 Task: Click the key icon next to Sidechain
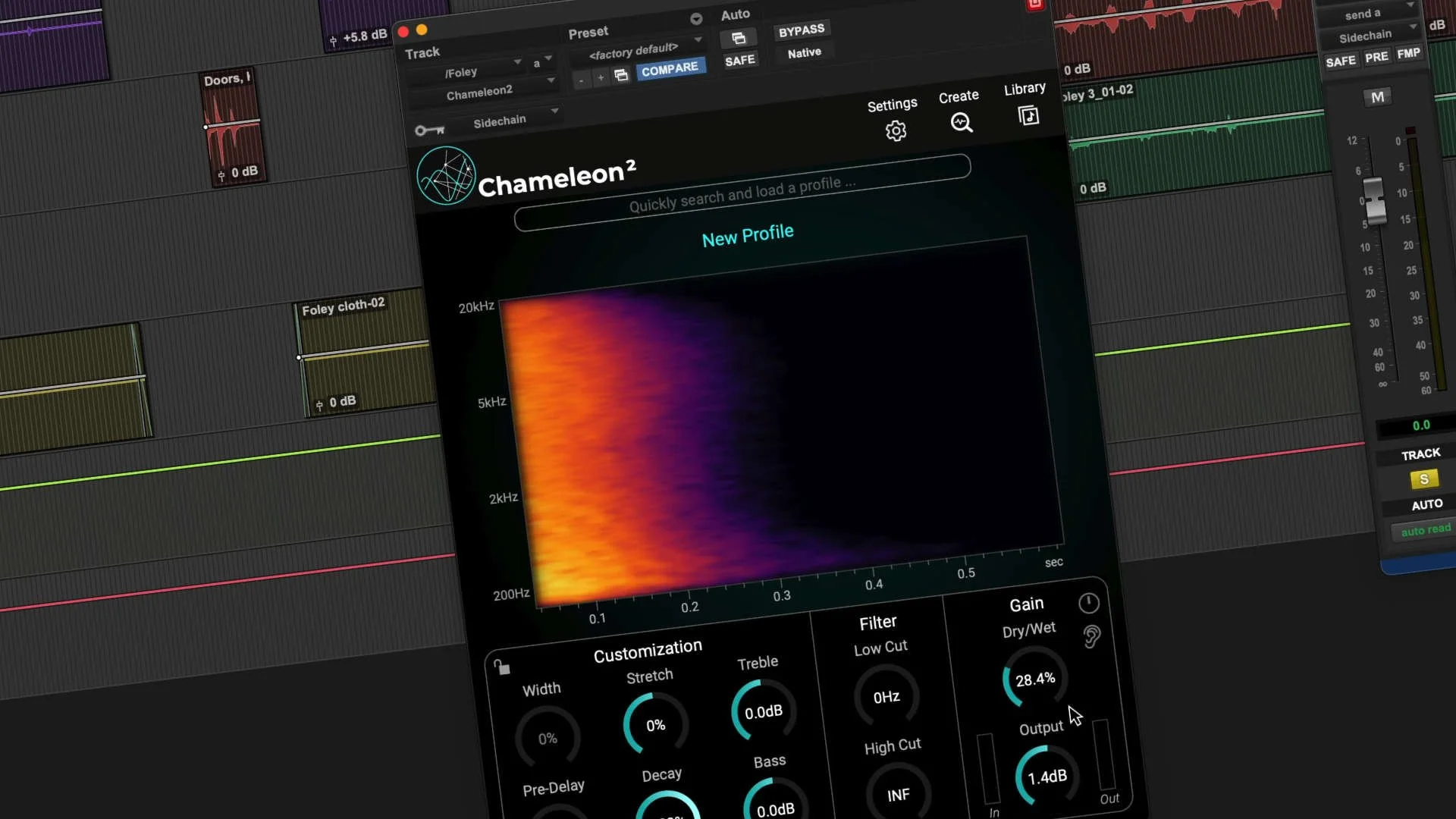click(x=429, y=130)
